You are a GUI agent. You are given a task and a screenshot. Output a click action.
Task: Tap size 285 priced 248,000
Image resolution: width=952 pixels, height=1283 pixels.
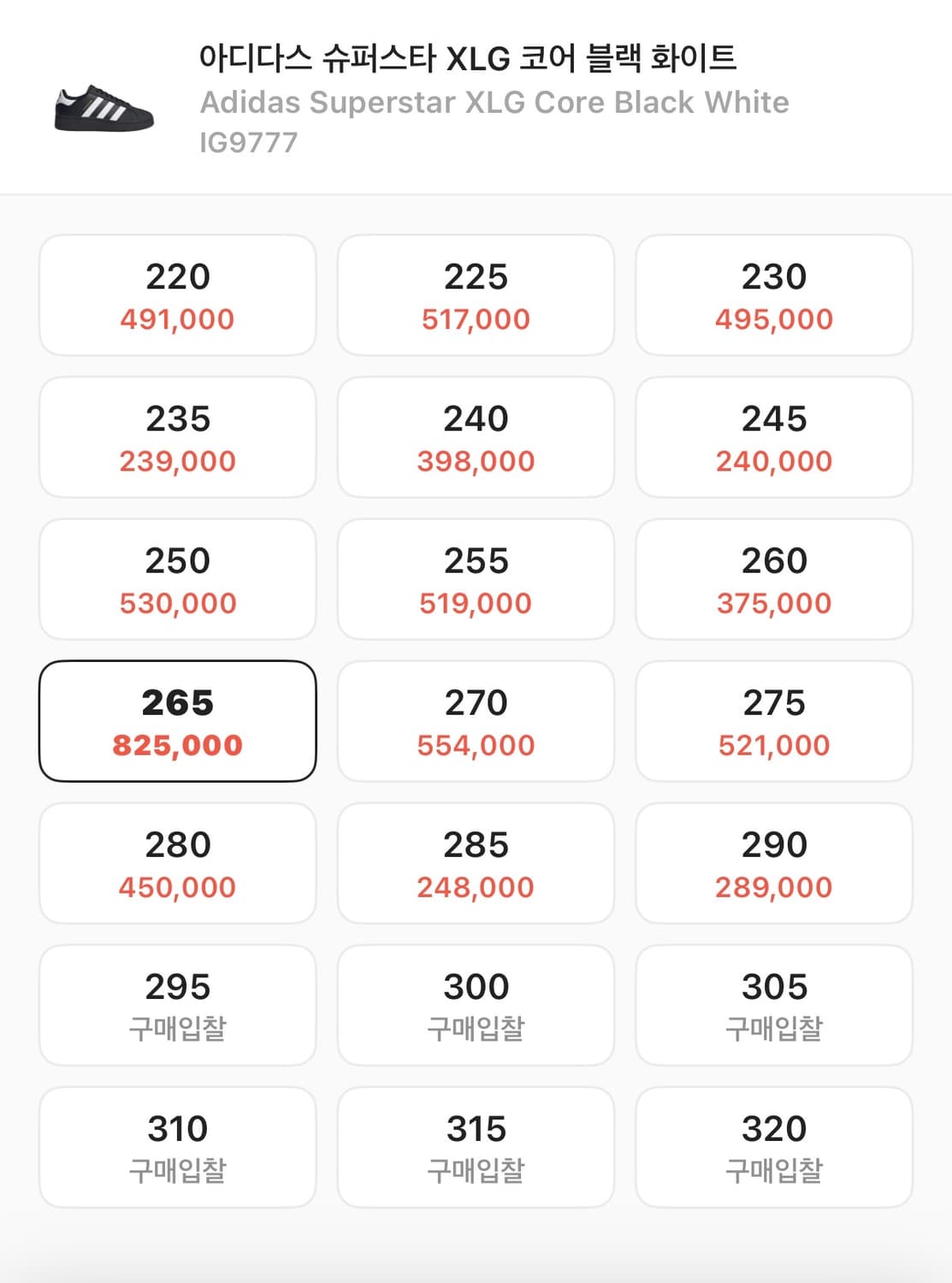476,864
